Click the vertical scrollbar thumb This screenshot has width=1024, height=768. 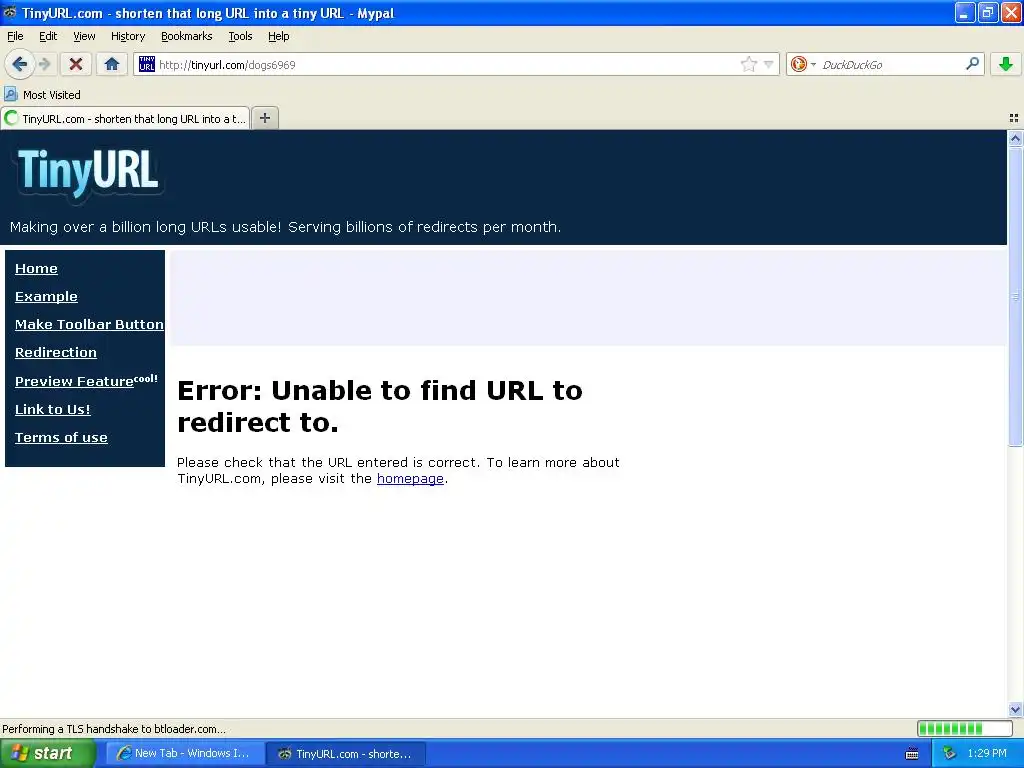click(x=1015, y=296)
